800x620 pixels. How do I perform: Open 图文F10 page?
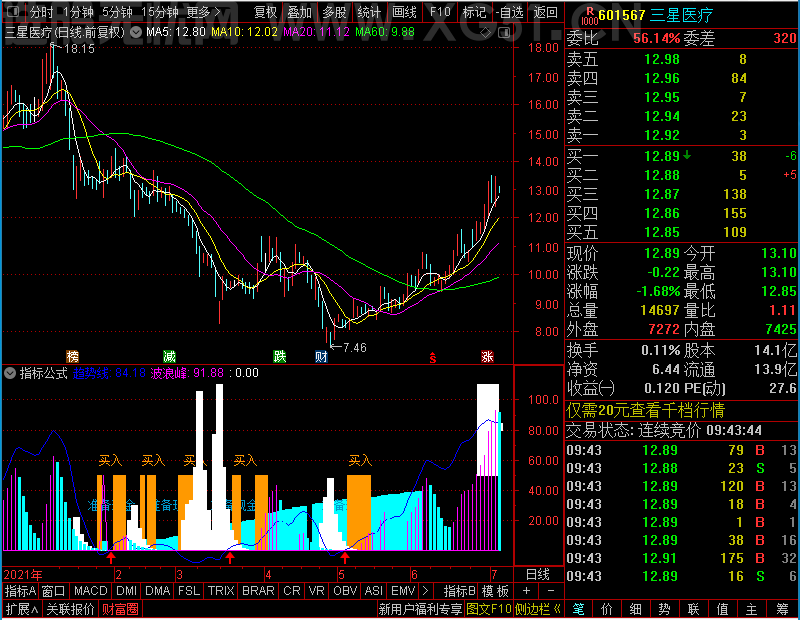488,609
